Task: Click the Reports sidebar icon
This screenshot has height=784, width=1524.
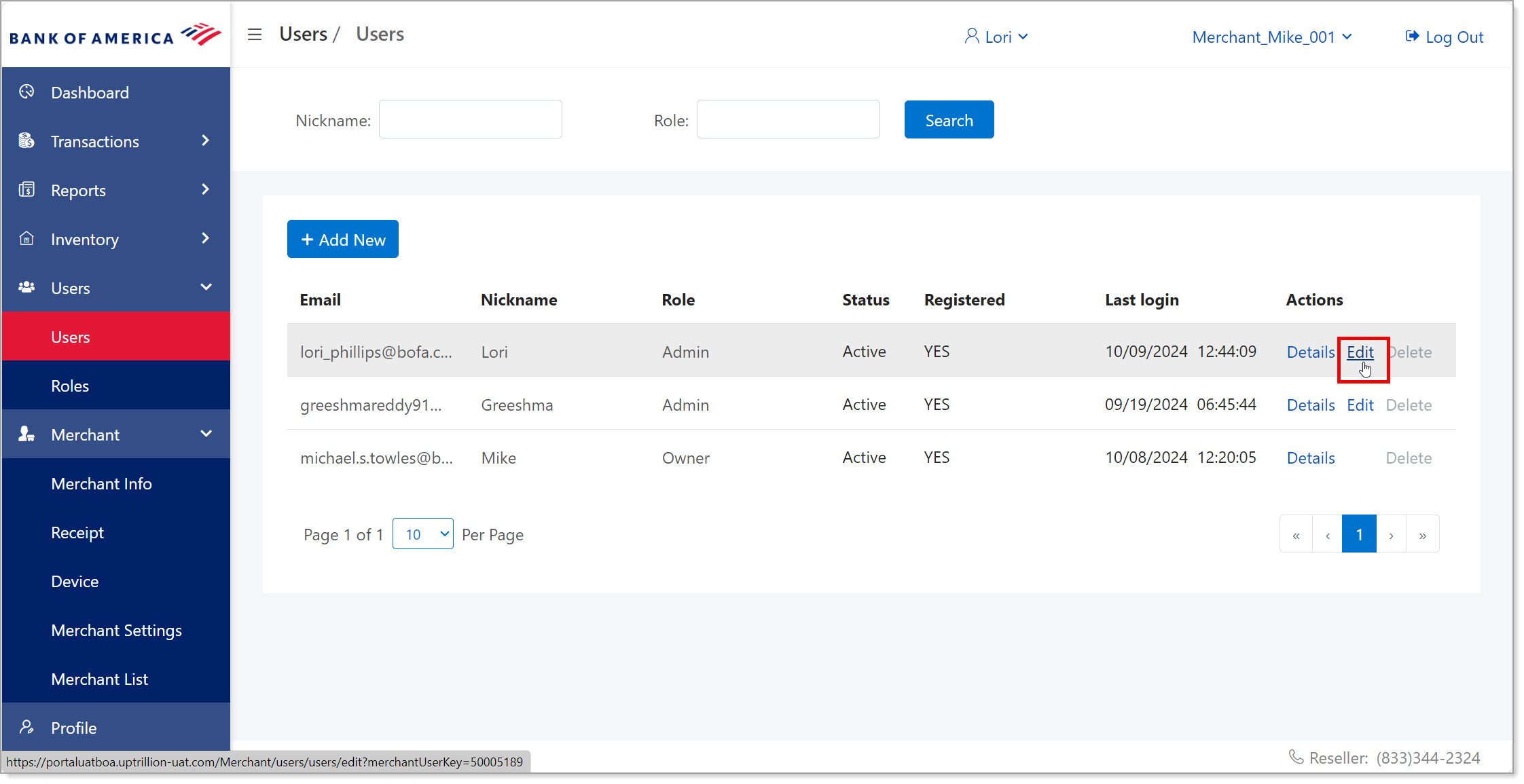Action: point(27,189)
